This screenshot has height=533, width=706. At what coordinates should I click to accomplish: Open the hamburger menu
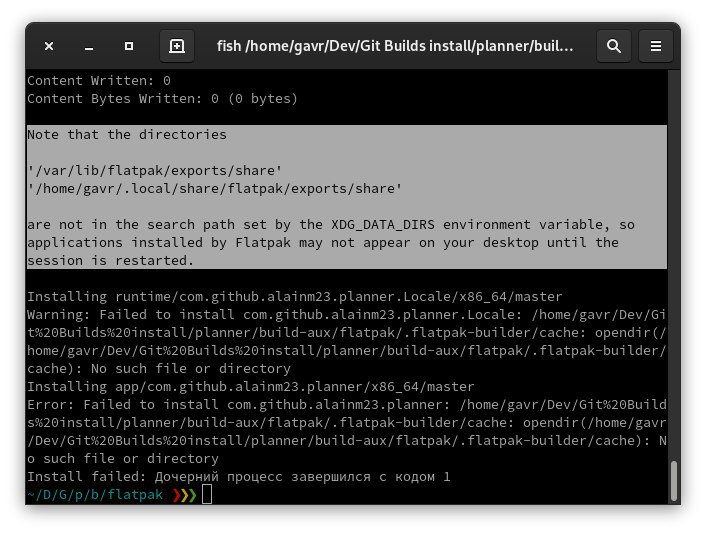(x=656, y=46)
